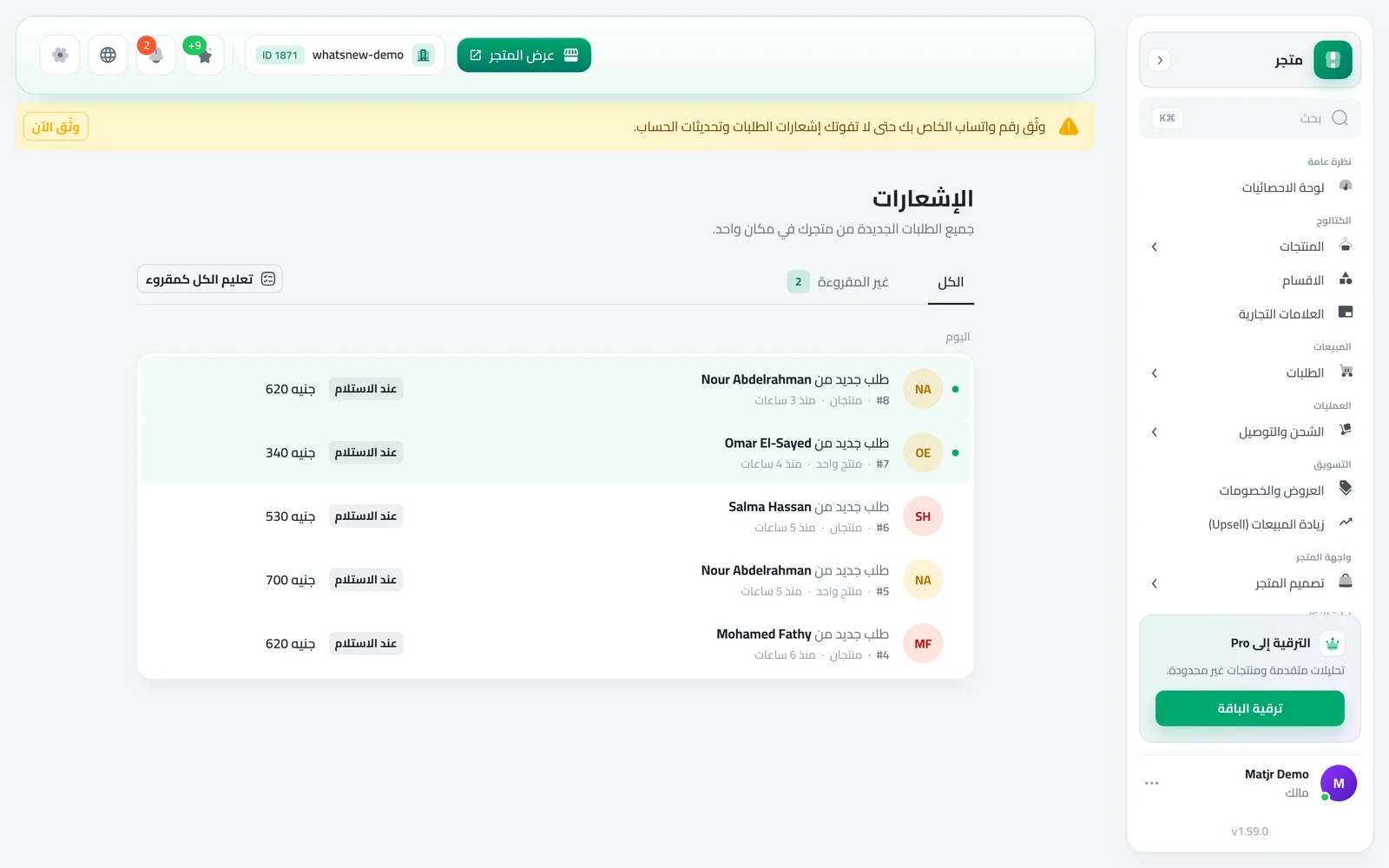Click the المنتجات products icon
Viewport: 1389px width, 868px height.
point(1346,246)
